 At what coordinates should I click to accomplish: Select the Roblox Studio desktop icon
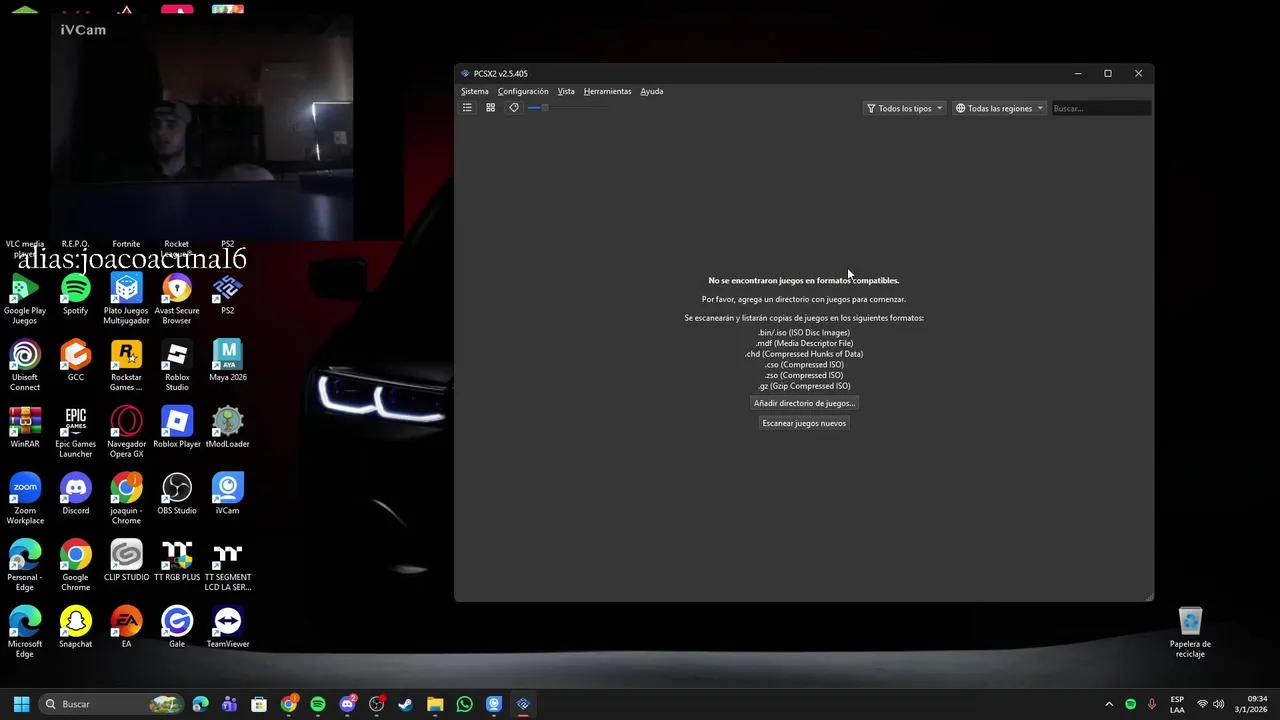click(177, 366)
